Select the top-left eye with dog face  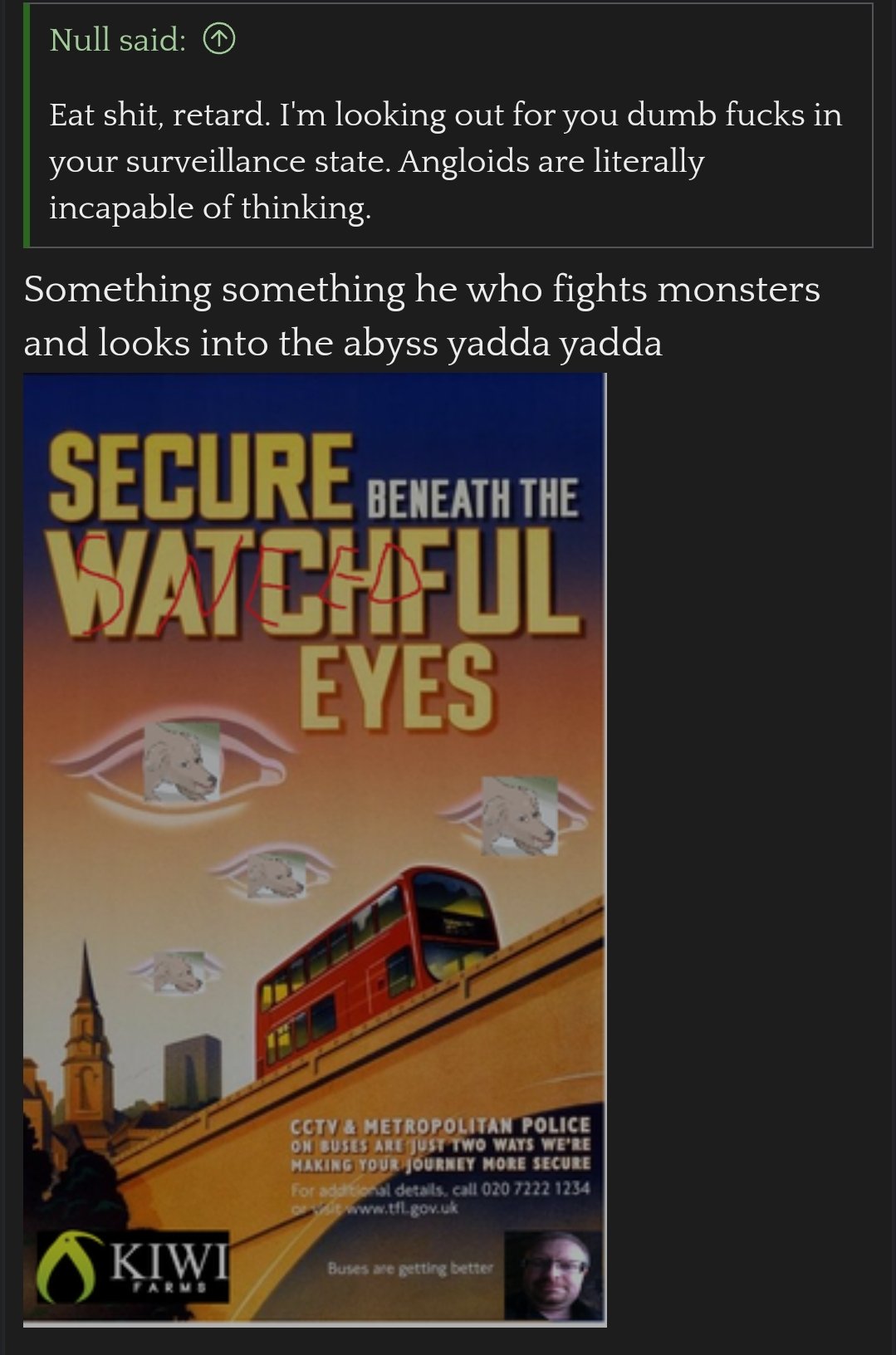pyautogui.click(x=182, y=761)
